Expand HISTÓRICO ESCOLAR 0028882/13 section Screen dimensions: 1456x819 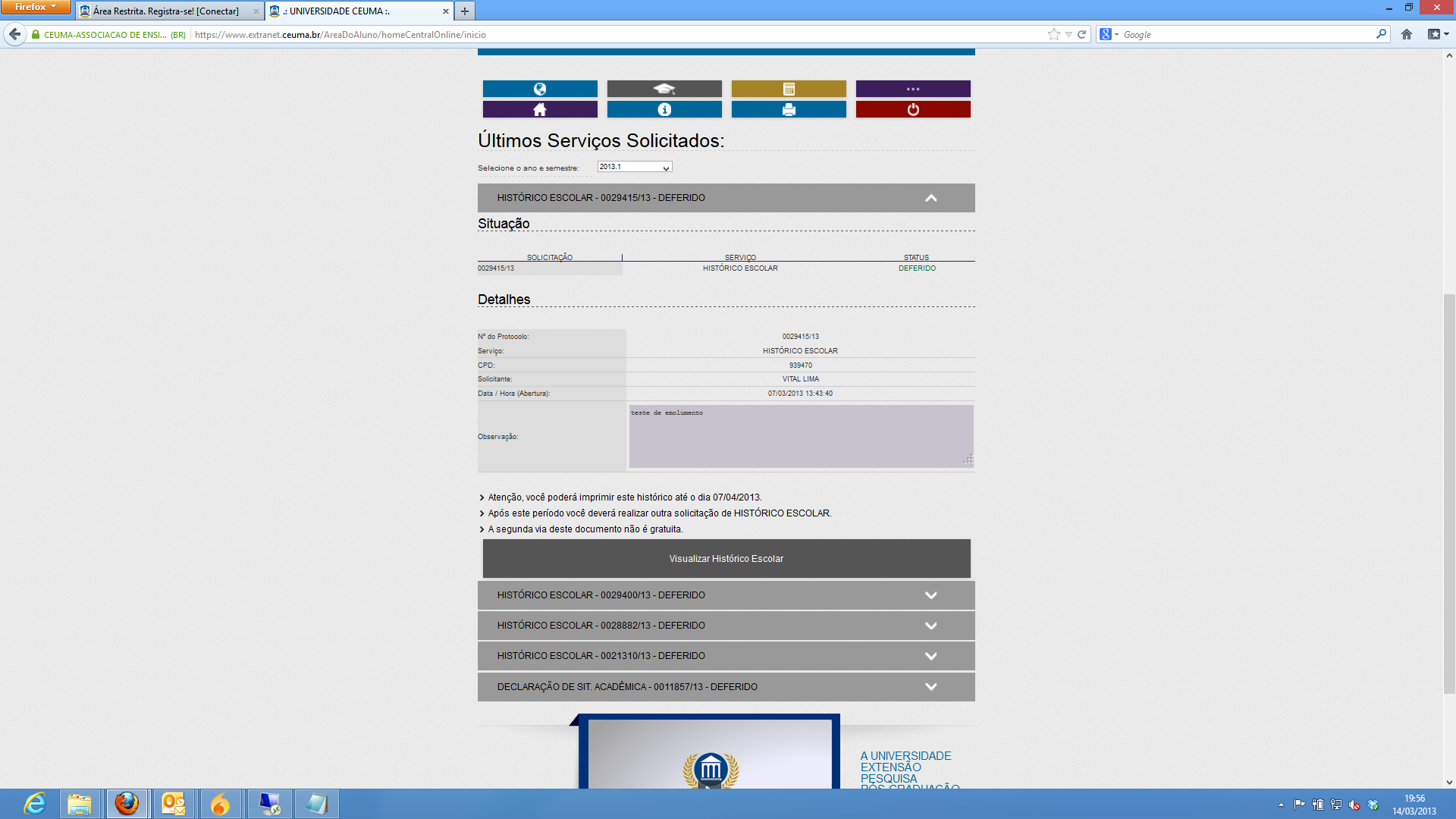pyautogui.click(x=726, y=626)
